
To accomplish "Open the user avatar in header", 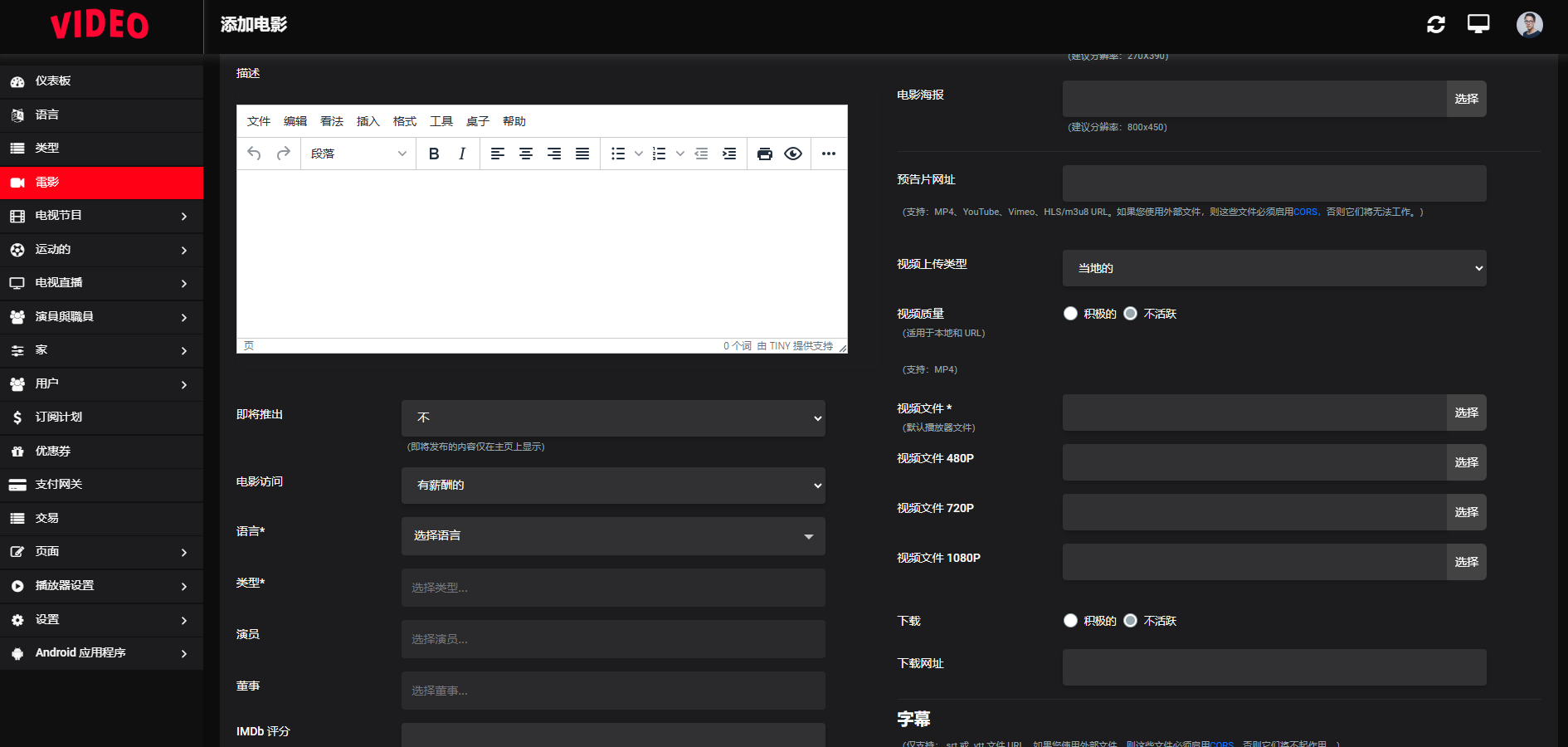I will [x=1529, y=25].
